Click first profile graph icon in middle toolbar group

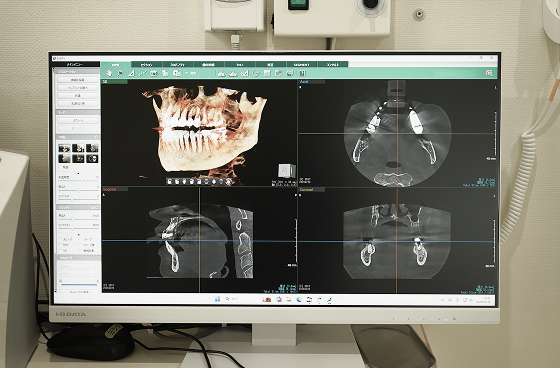point(221,73)
